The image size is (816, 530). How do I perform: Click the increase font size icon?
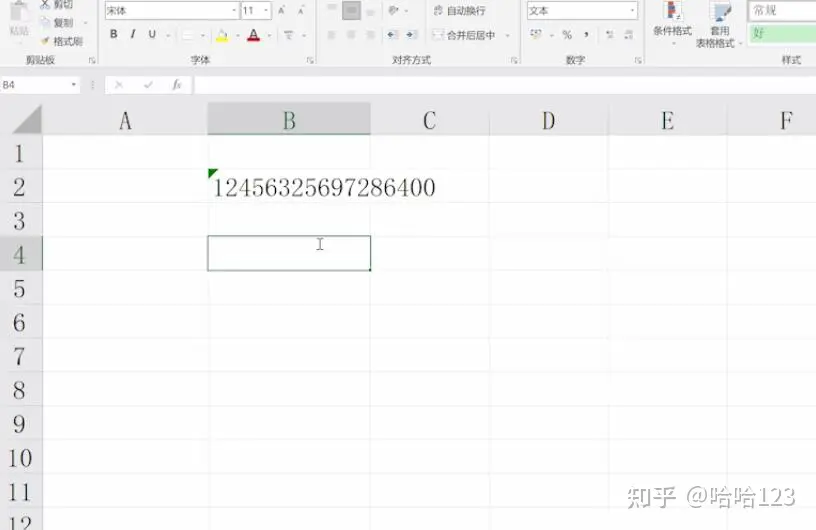282,10
